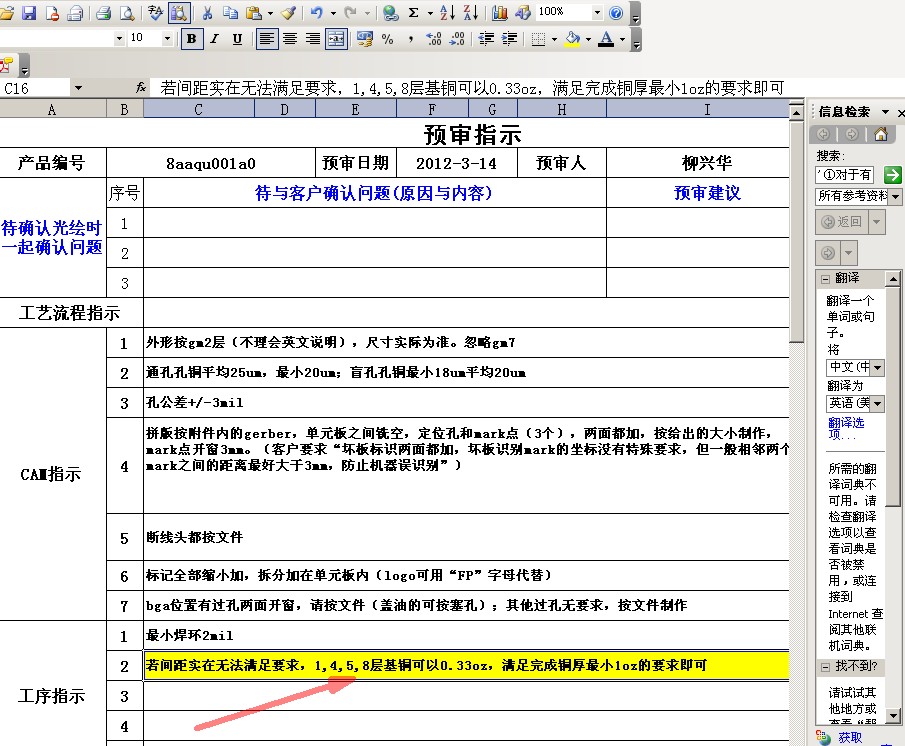905x746 pixels.
Task: Open the 信息检索 pane menu arrow
Action: 885,111
